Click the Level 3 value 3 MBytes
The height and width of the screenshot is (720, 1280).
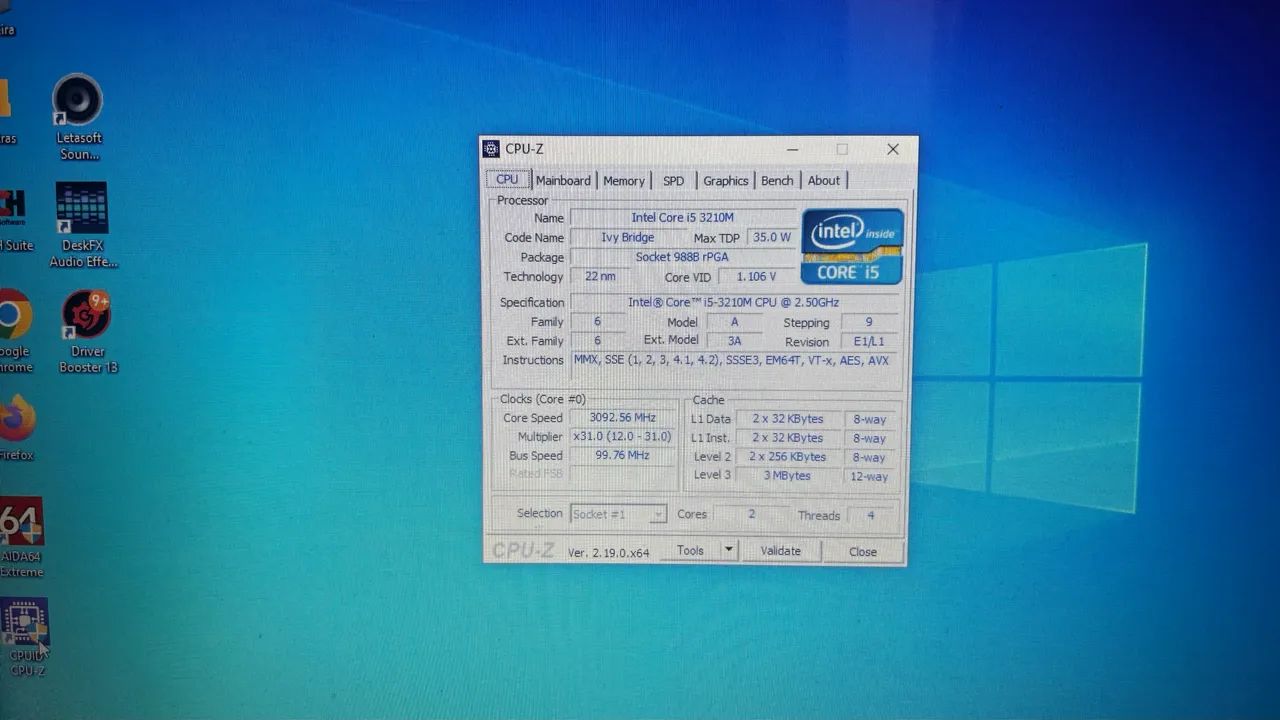pos(788,476)
